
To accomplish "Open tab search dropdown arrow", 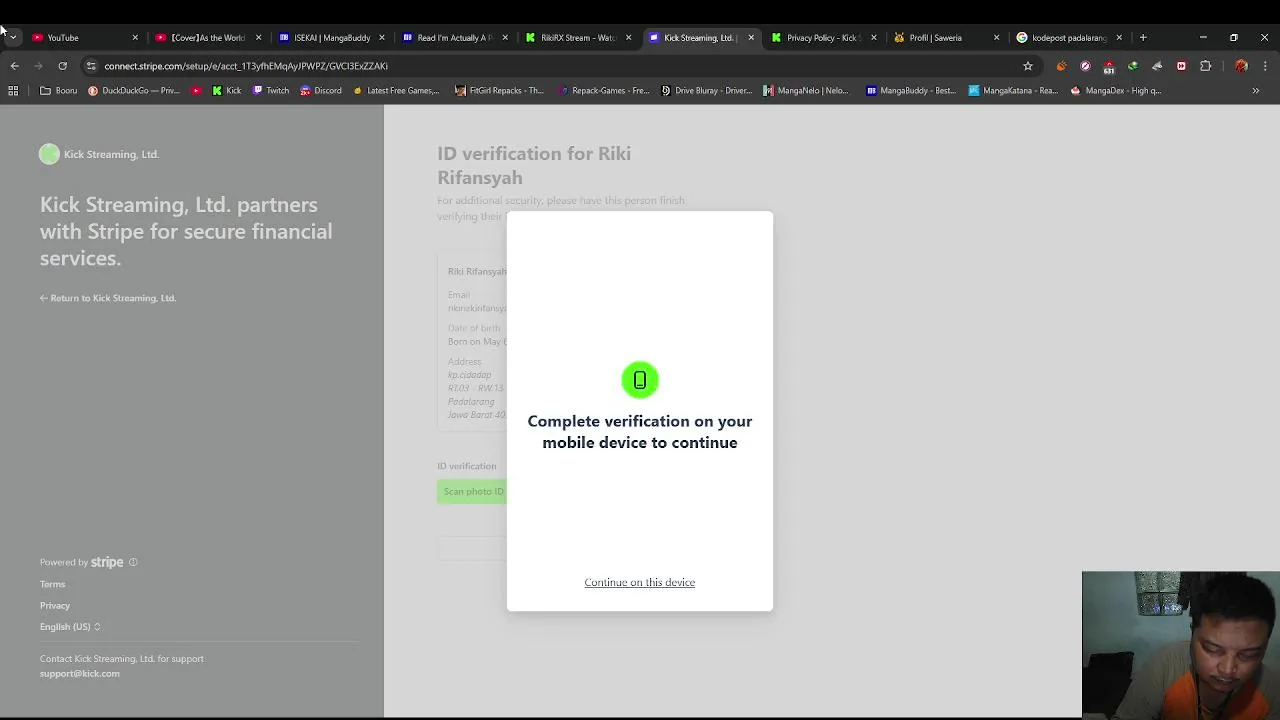I will click(x=13, y=38).
